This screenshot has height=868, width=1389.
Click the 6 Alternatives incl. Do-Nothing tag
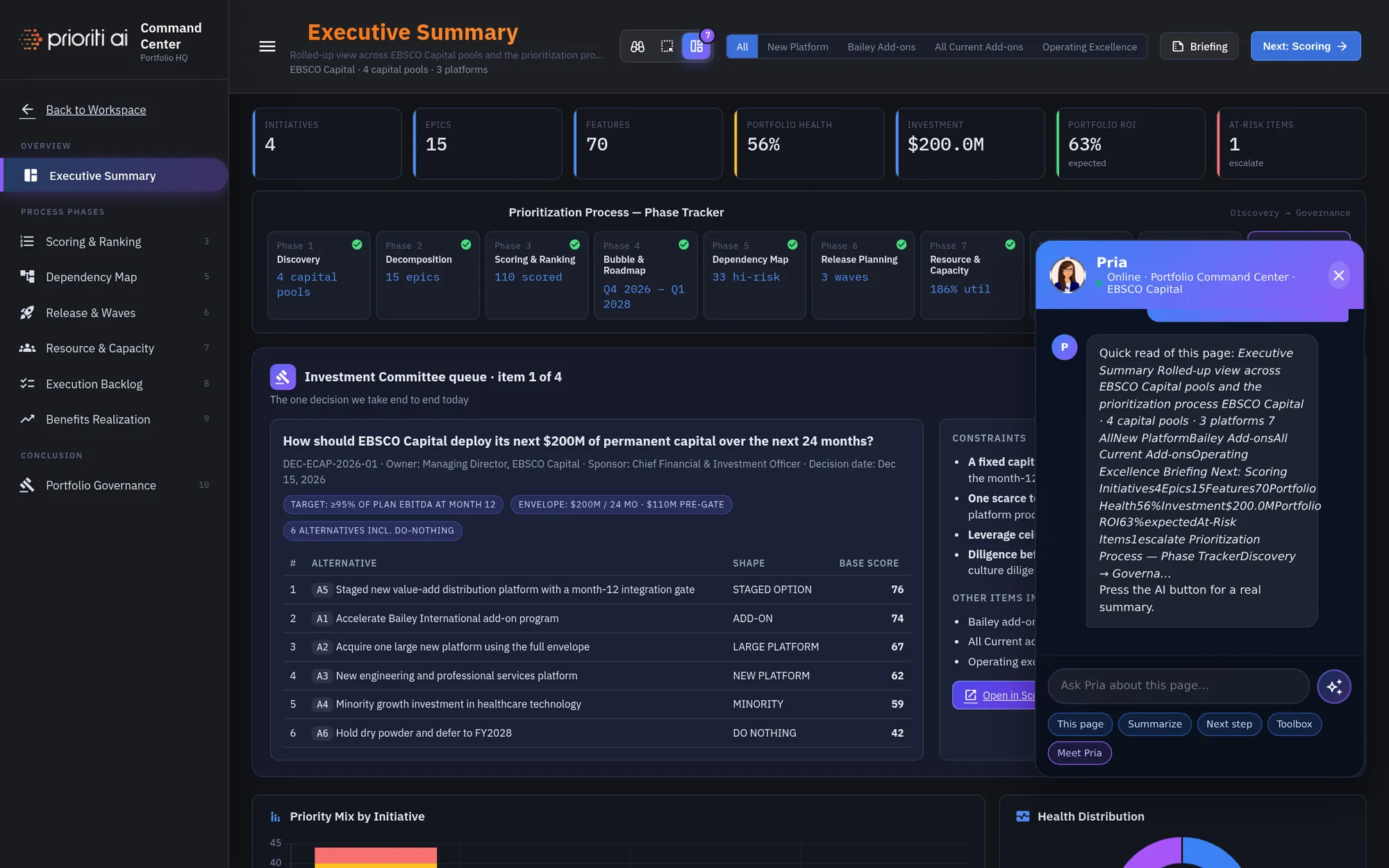pyautogui.click(x=372, y=531)
